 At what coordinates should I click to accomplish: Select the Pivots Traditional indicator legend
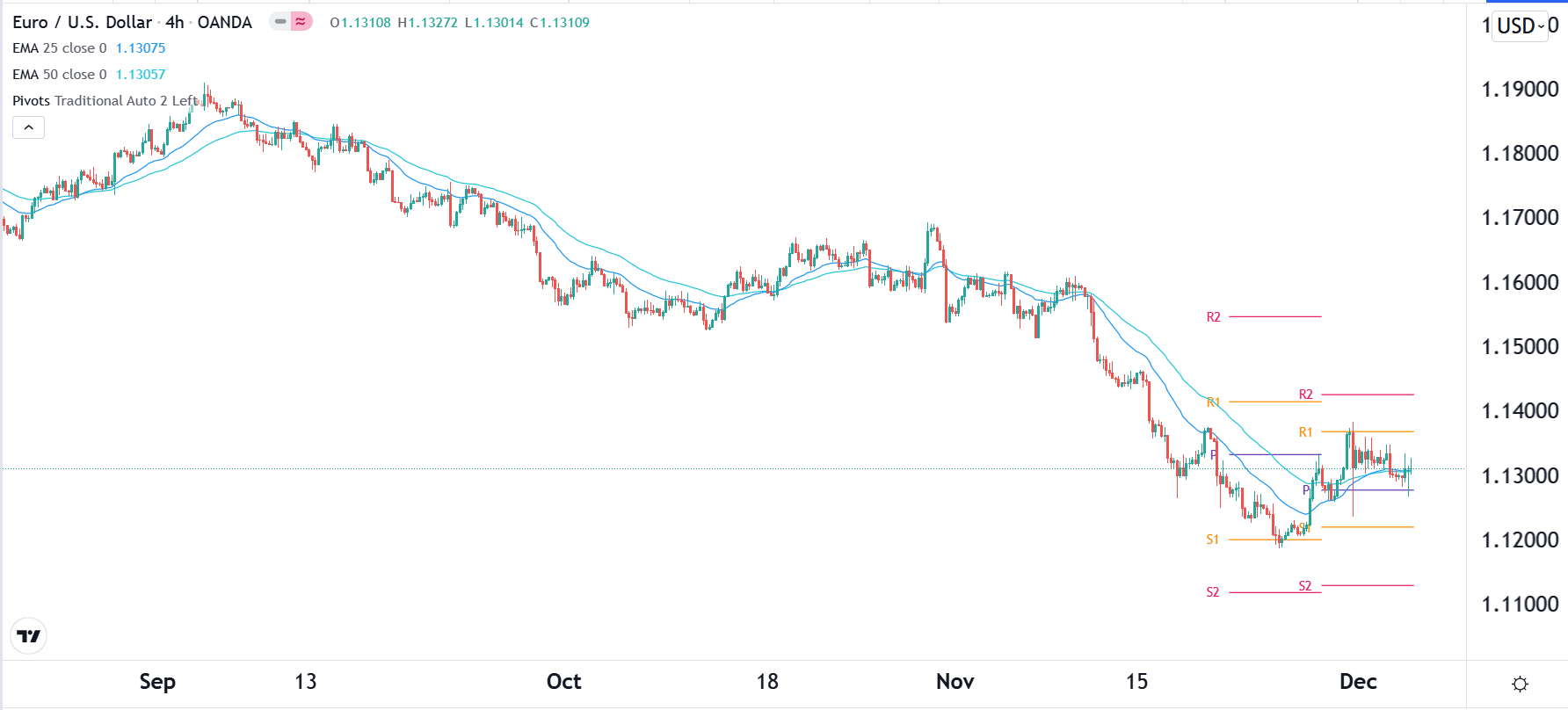coord(104,101)
